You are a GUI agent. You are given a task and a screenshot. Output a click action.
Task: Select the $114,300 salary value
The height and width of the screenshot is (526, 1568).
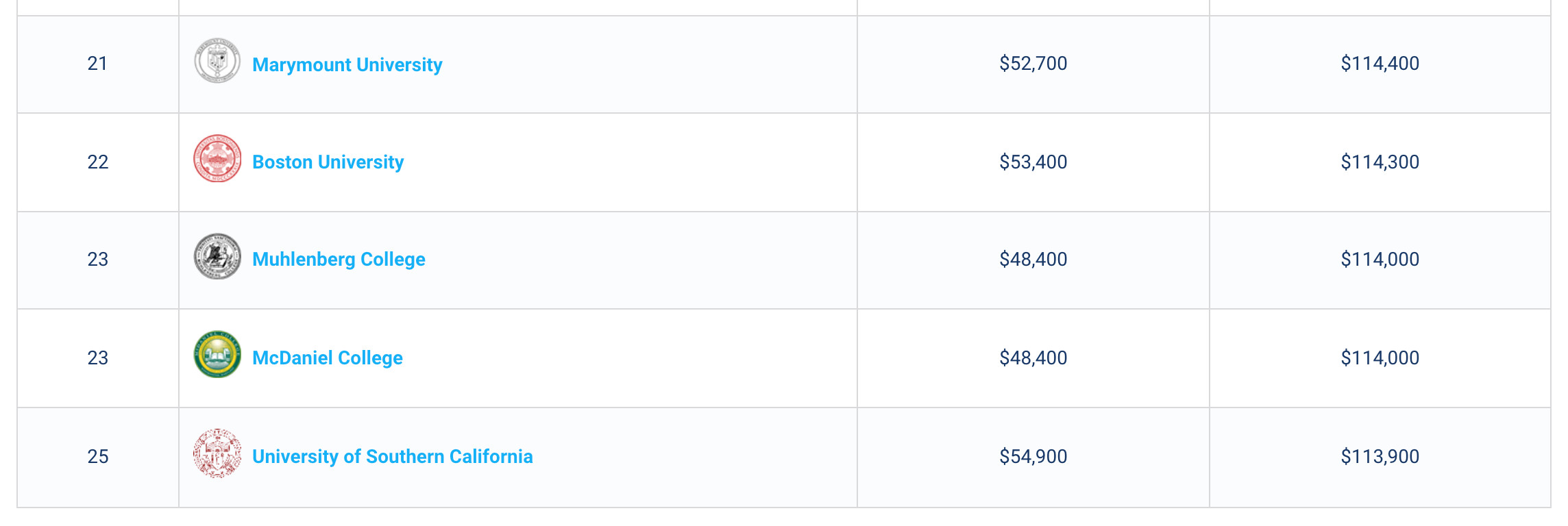1380,162
